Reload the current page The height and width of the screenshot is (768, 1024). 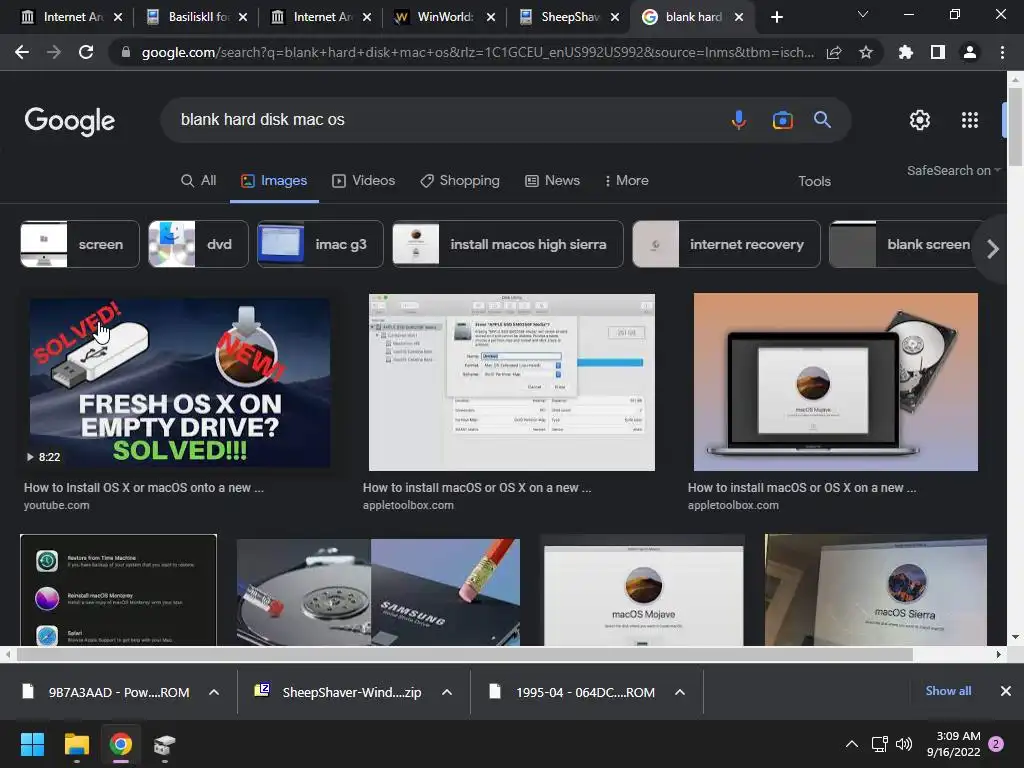(86, 52)
